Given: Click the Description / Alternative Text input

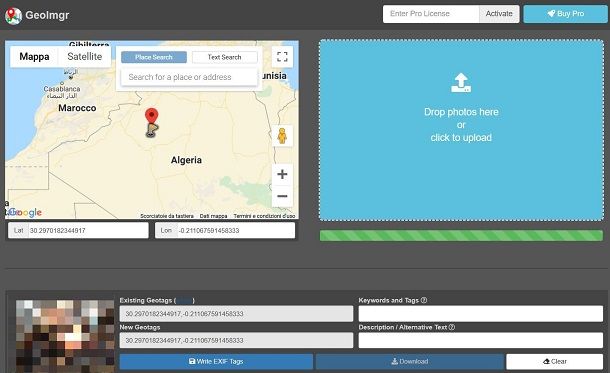Looking at the screenshot, I should (481, 340).
